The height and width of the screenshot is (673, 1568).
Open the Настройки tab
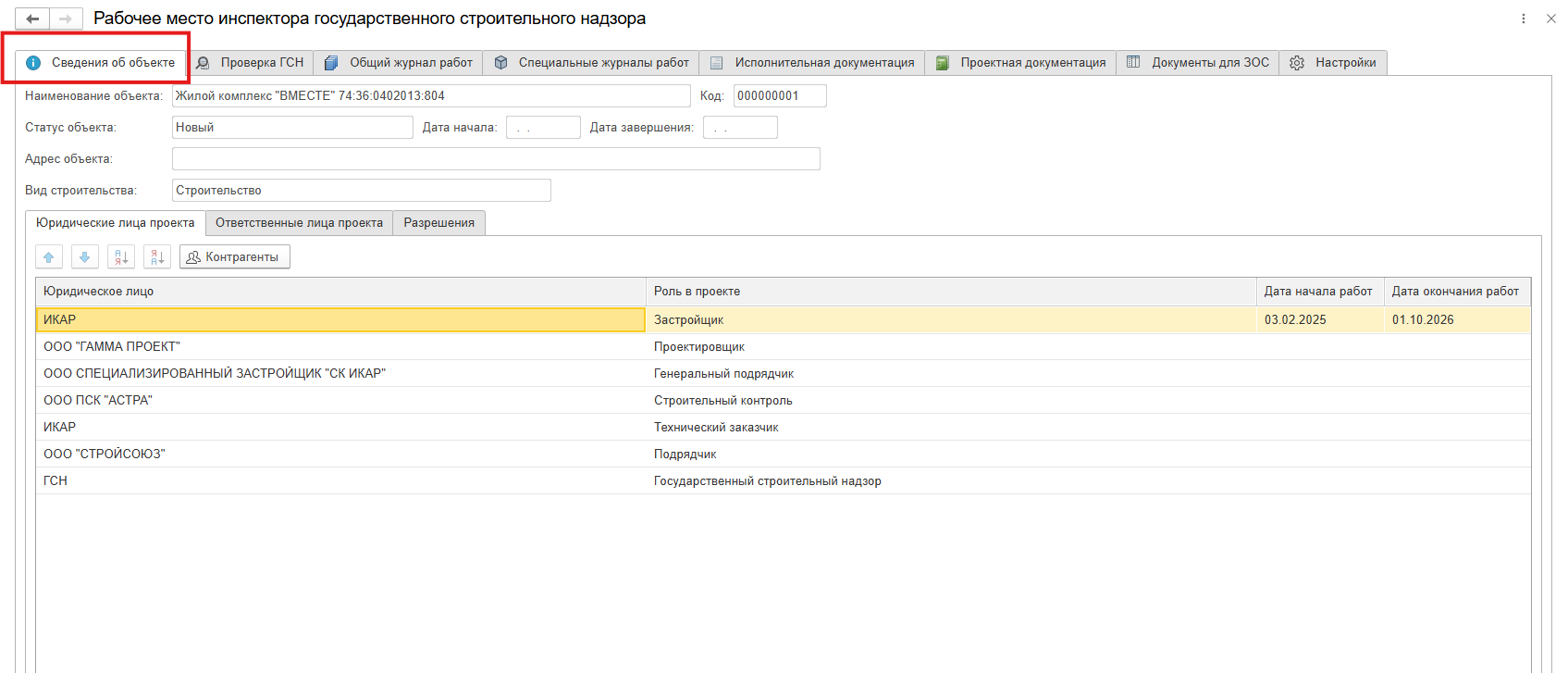1333,63
